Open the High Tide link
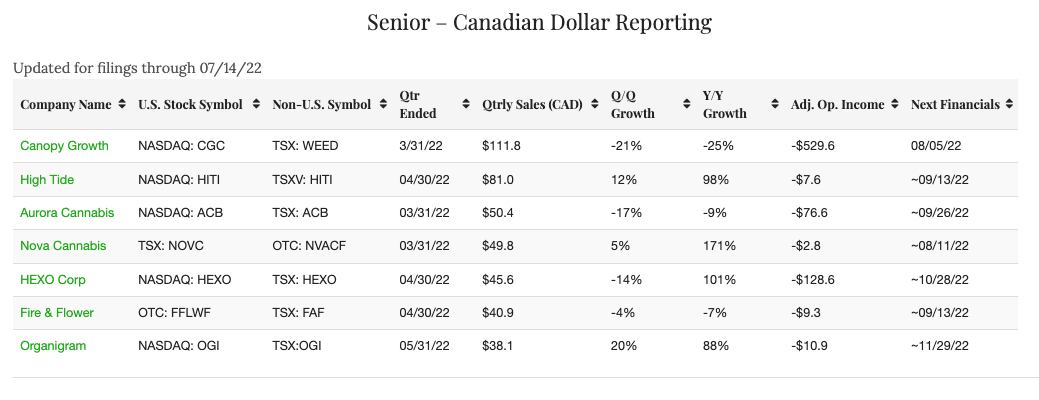The image size is (1039, 400). tap(47, 179)
